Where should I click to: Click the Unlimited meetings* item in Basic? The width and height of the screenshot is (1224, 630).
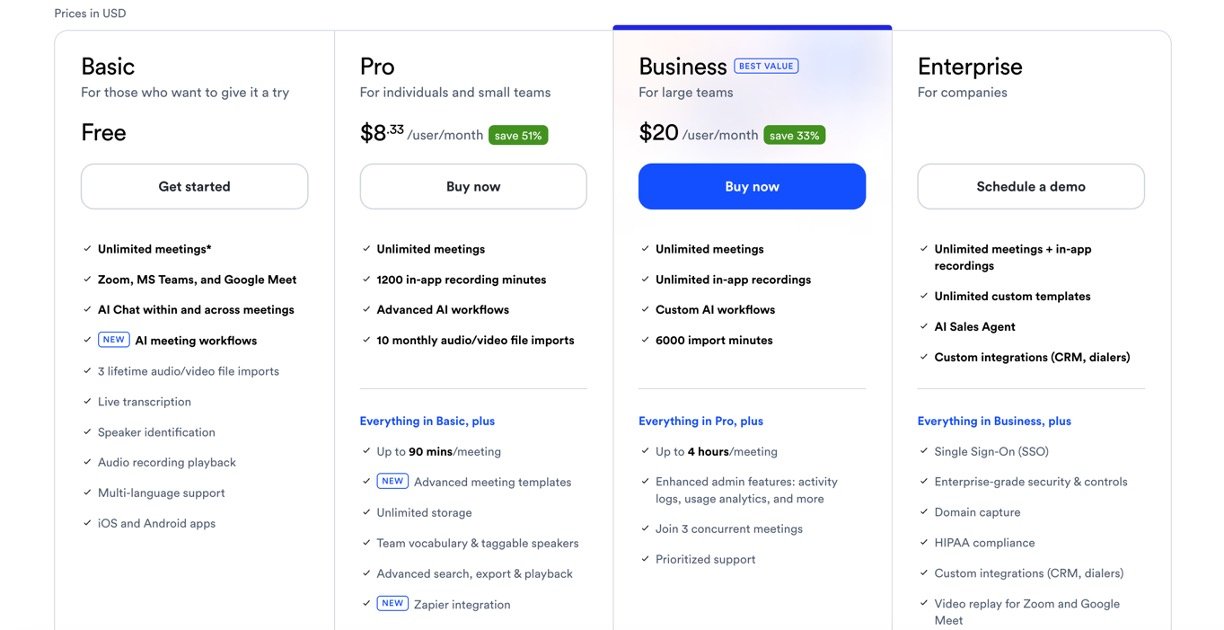154,249
